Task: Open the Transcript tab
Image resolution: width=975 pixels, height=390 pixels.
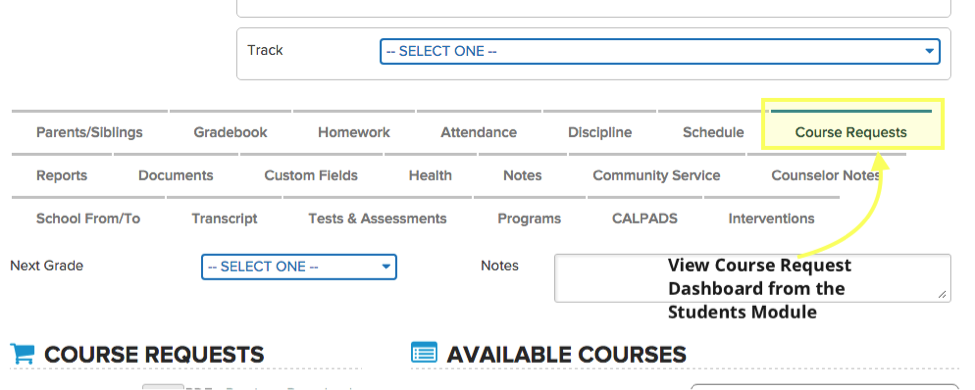Action: pyautogui.click(x=224, y=219)
